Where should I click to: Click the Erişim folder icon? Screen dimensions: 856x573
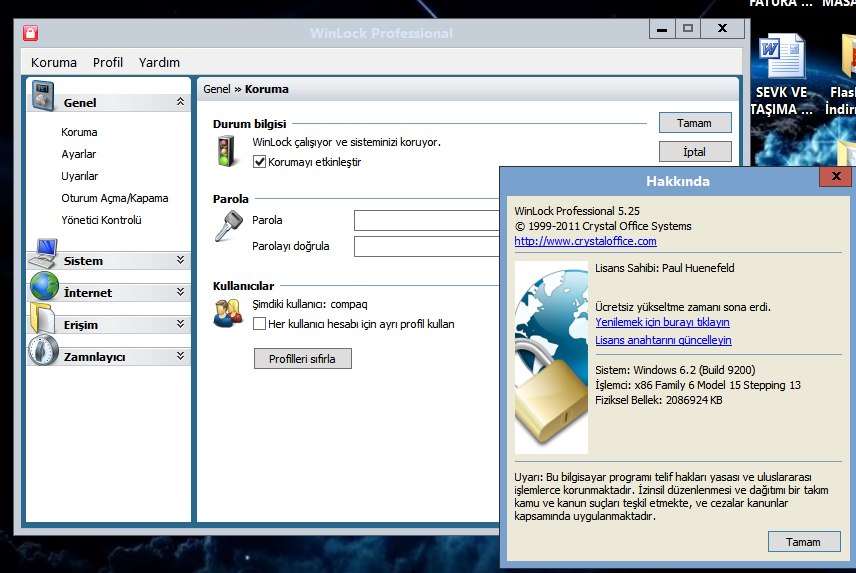[43, 318]
